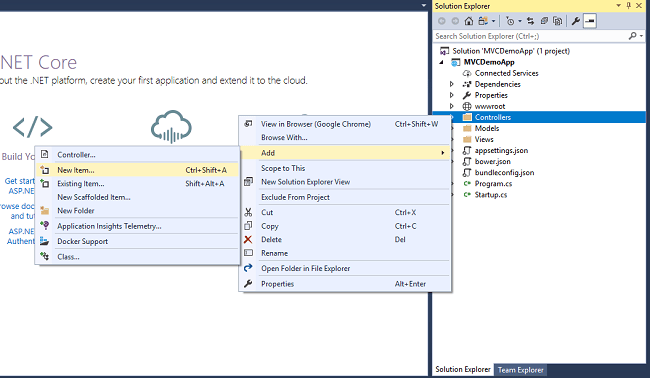Choose Delete with red X icon
Viewport: 650px width, 378px height.
tap(345, 240)
